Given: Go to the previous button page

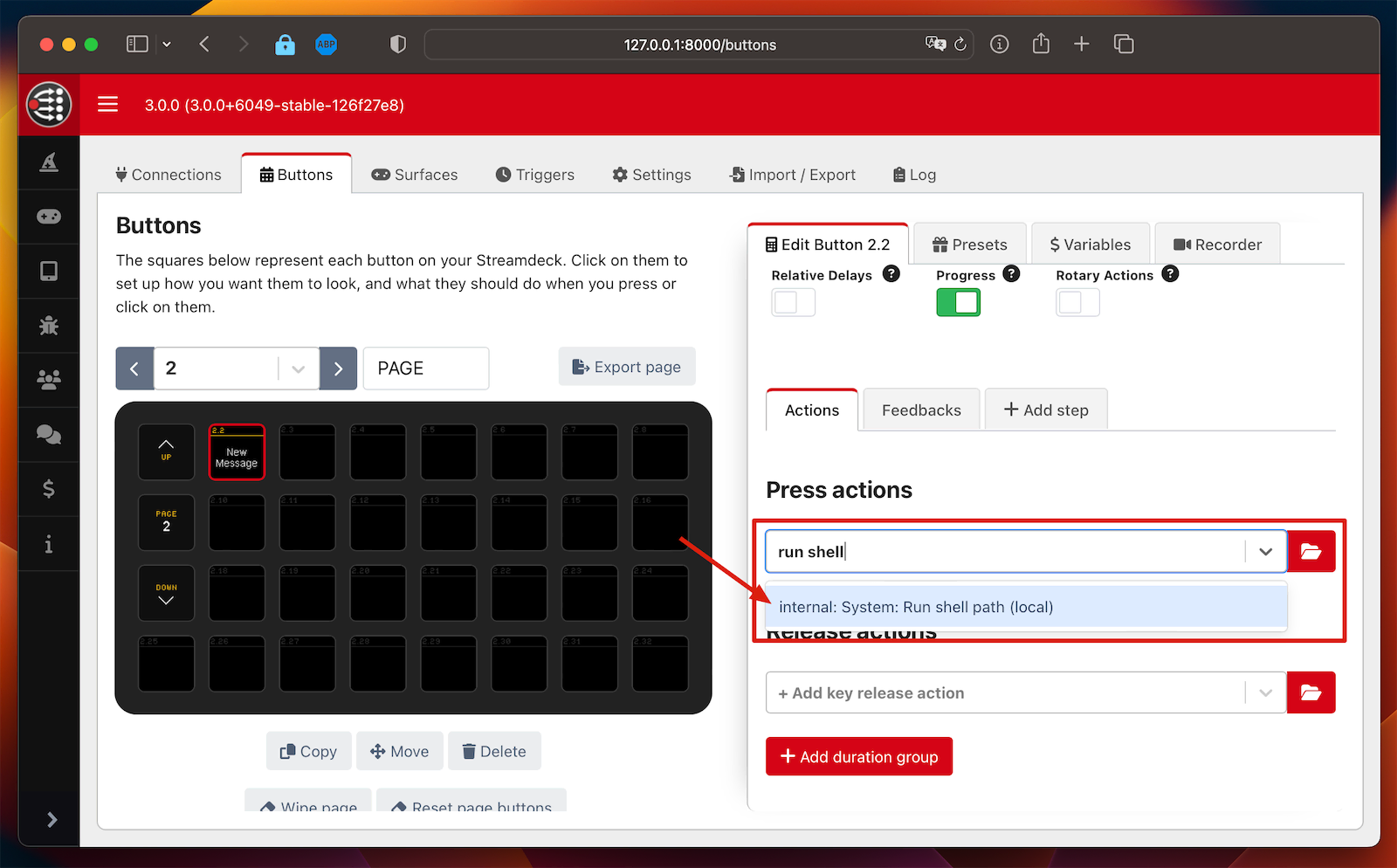Looking at the screenshot, I should [134, 369].
